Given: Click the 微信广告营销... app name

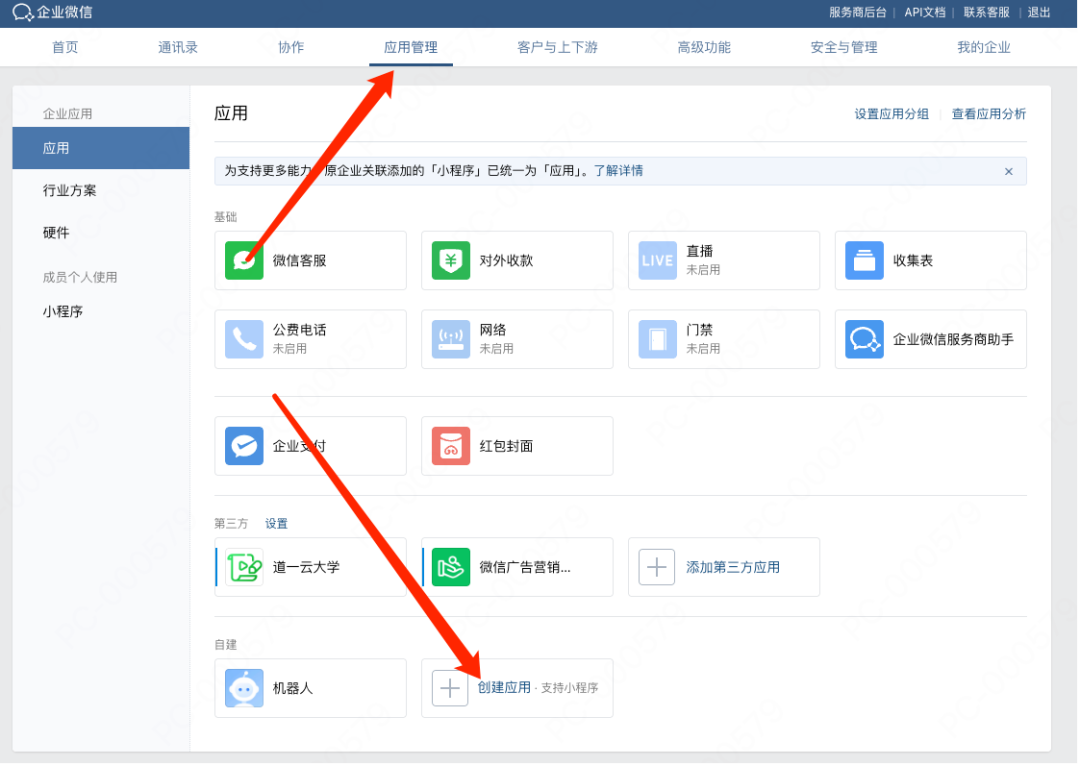Looking at the screenshot, I should tap(525, 567).
